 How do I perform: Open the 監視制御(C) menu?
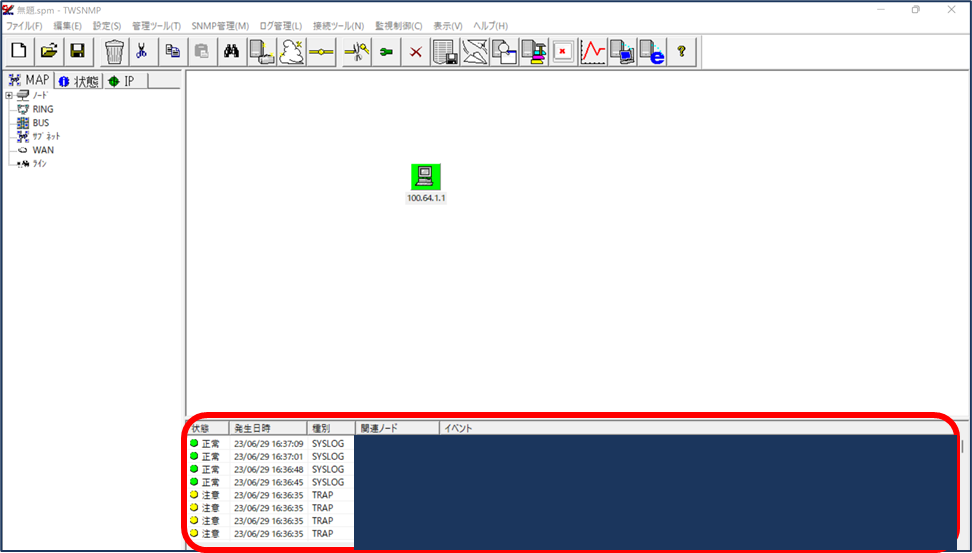[x=398, y=26]
